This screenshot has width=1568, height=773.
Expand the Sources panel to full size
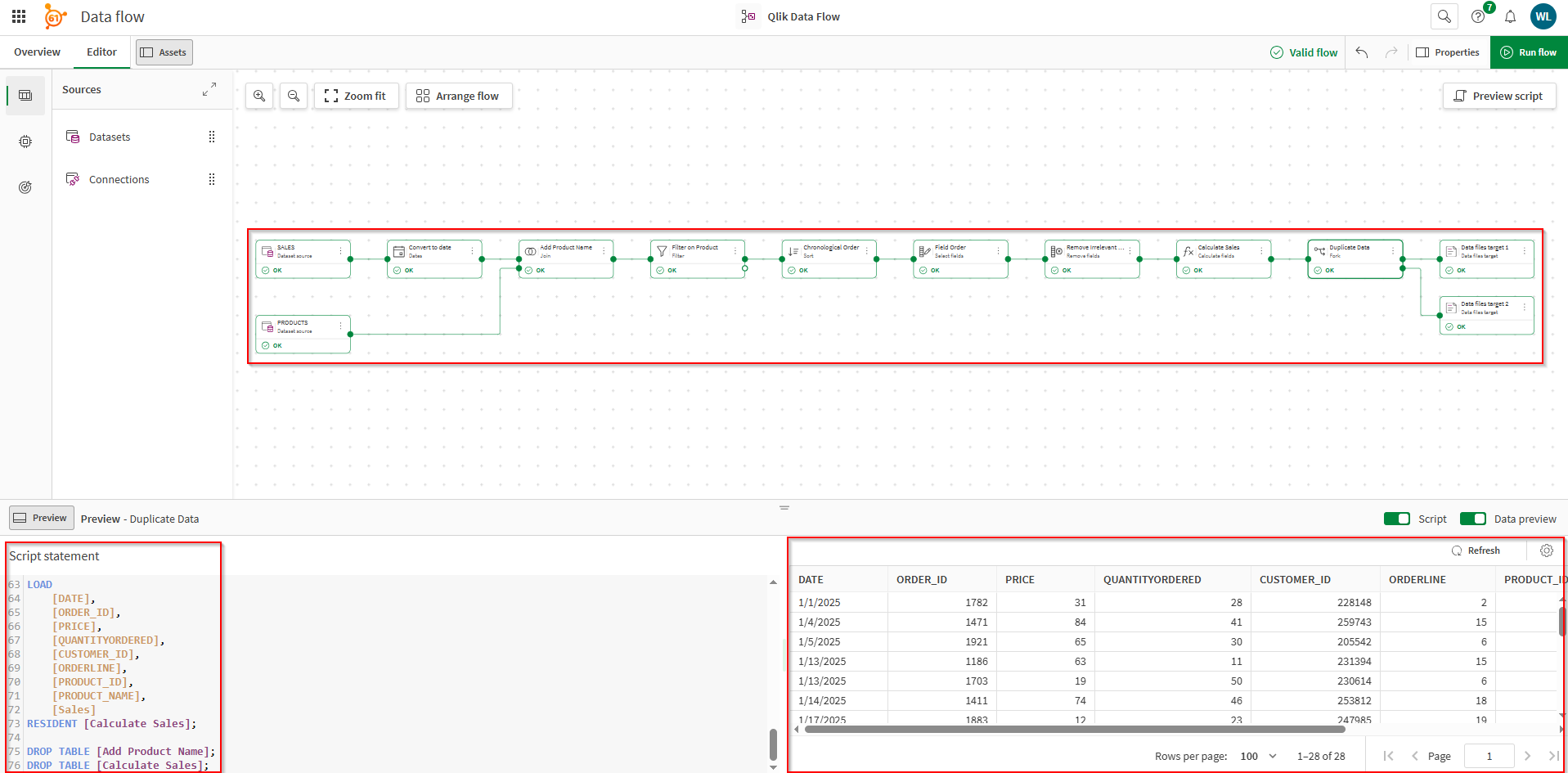tap(210, 88)
